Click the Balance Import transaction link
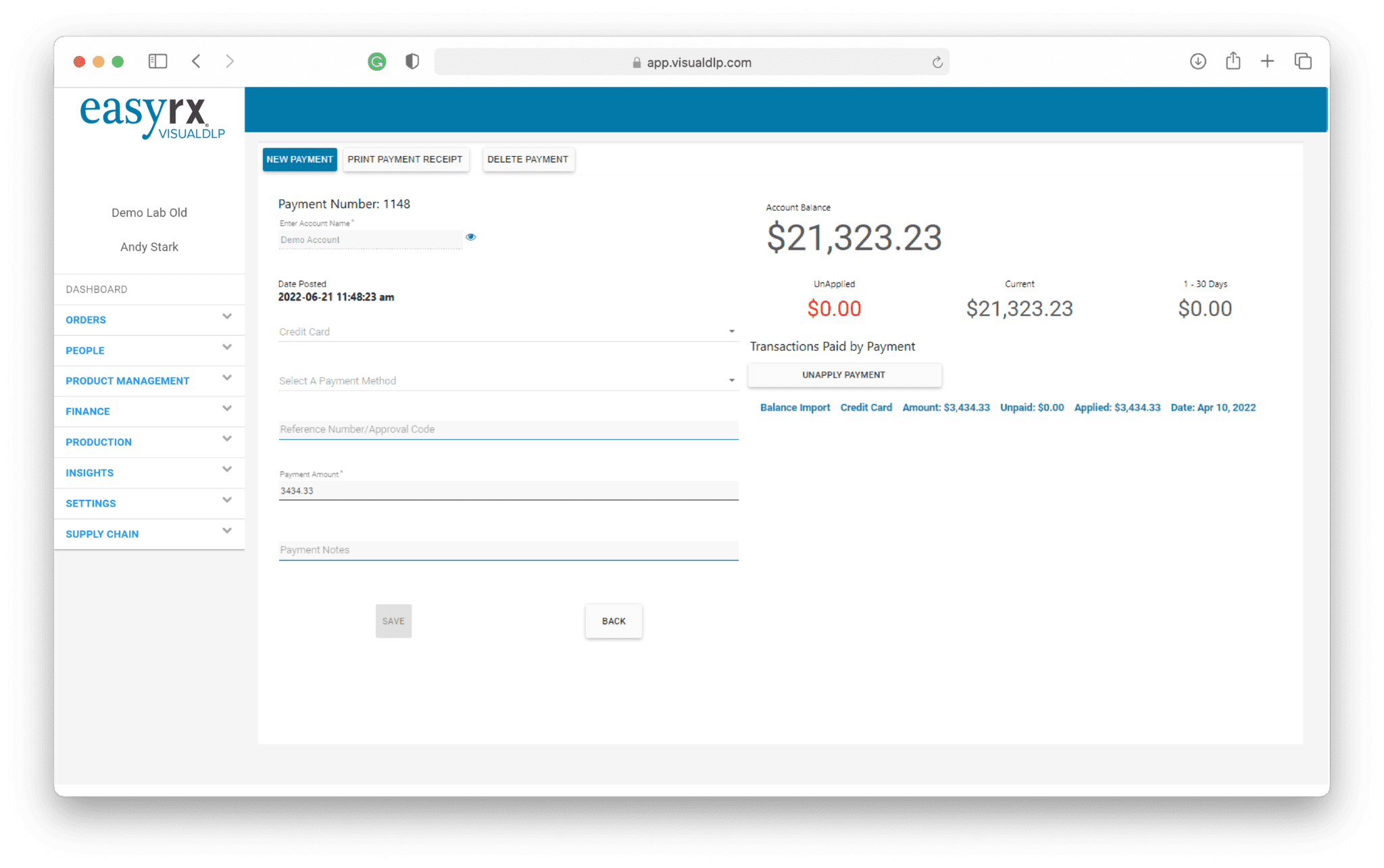 tap(795, 407)
